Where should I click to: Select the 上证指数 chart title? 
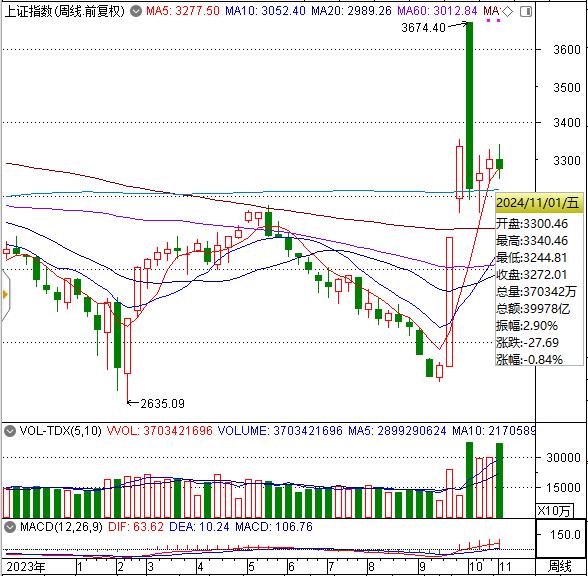coord(64,12)
